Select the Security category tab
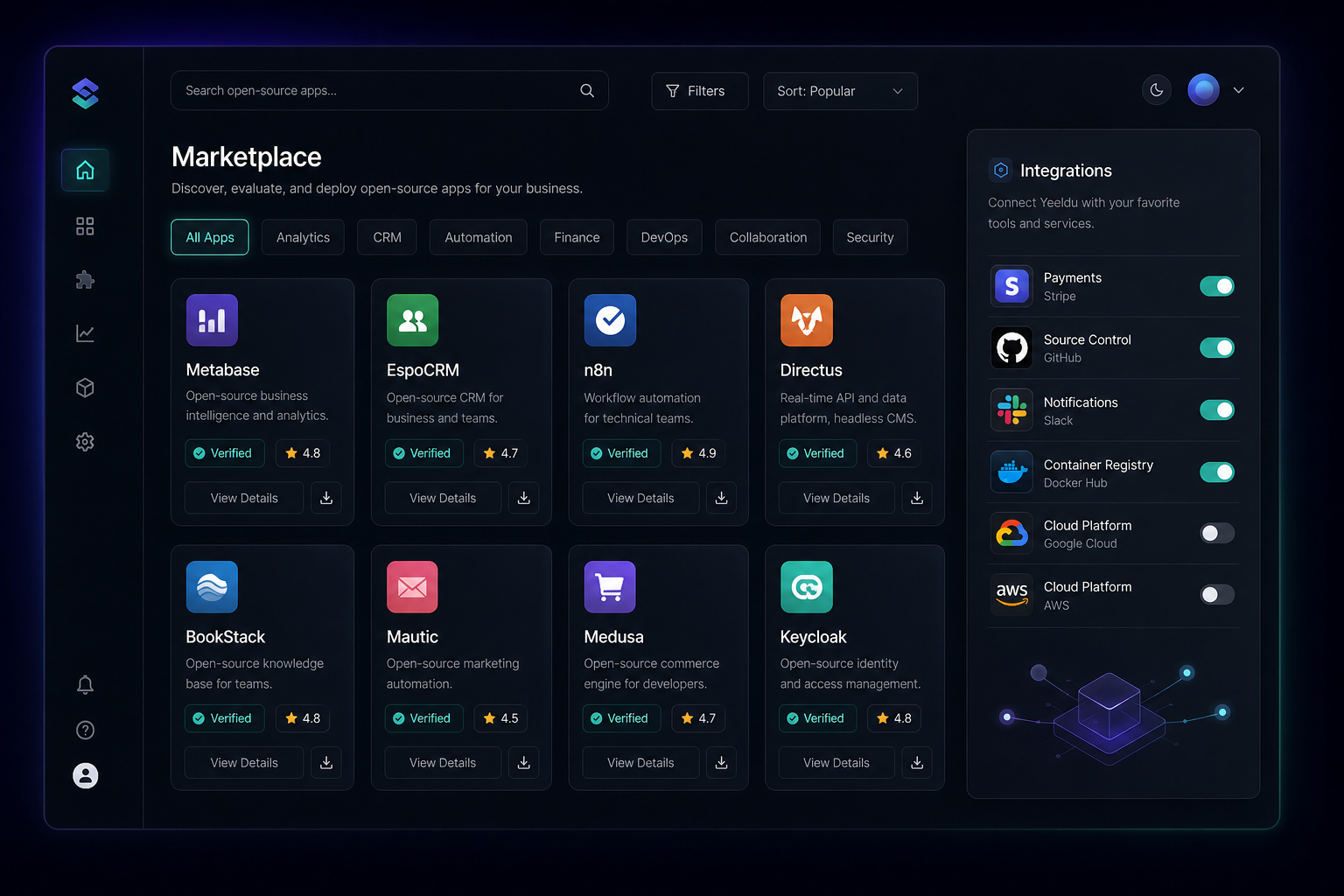Screen dimensions: 1344x896 click(870, 237)
